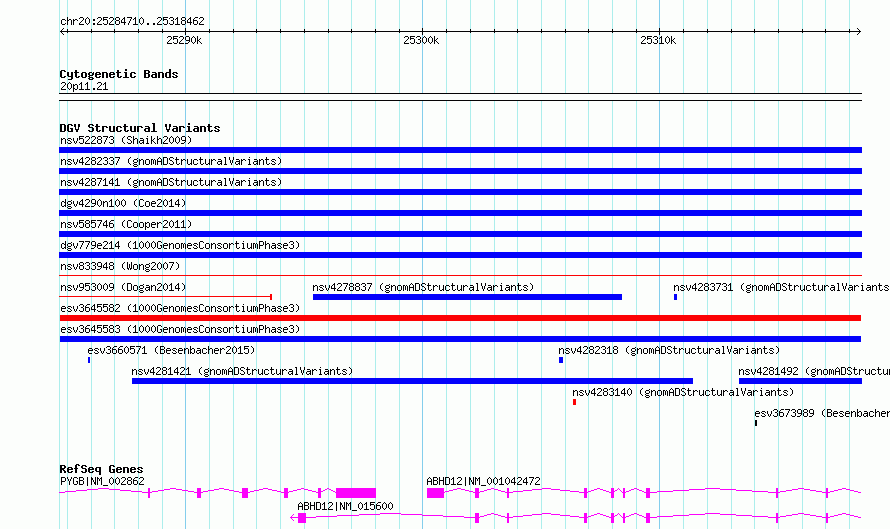890x529 pixels.
Task: Click the blue bar under nsv585746
Action: pyautogui.click(x=460, y=234)
